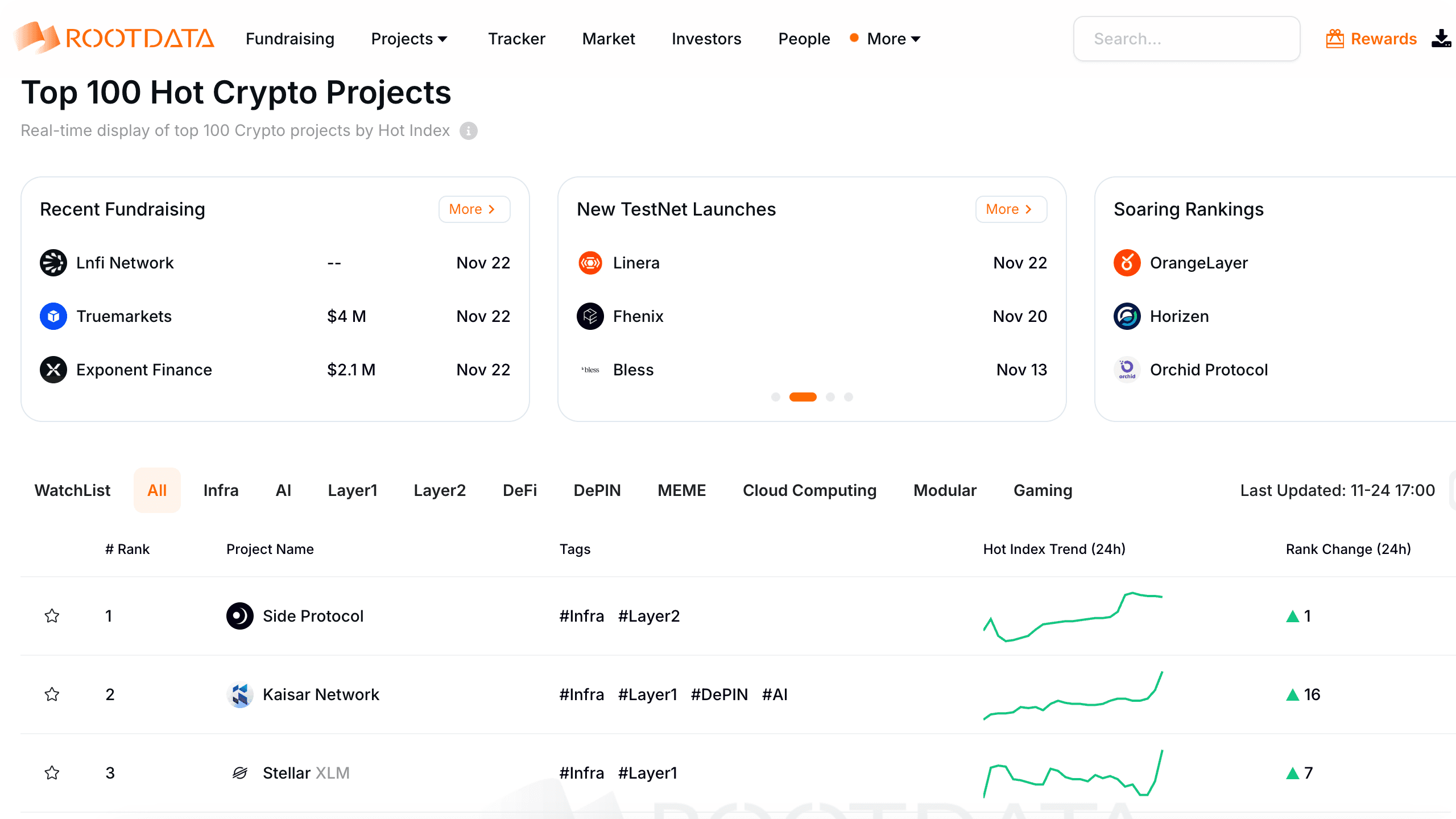Open the Fundraising nav item
This screenshot has width=1456, height=819.
point(290,39)
